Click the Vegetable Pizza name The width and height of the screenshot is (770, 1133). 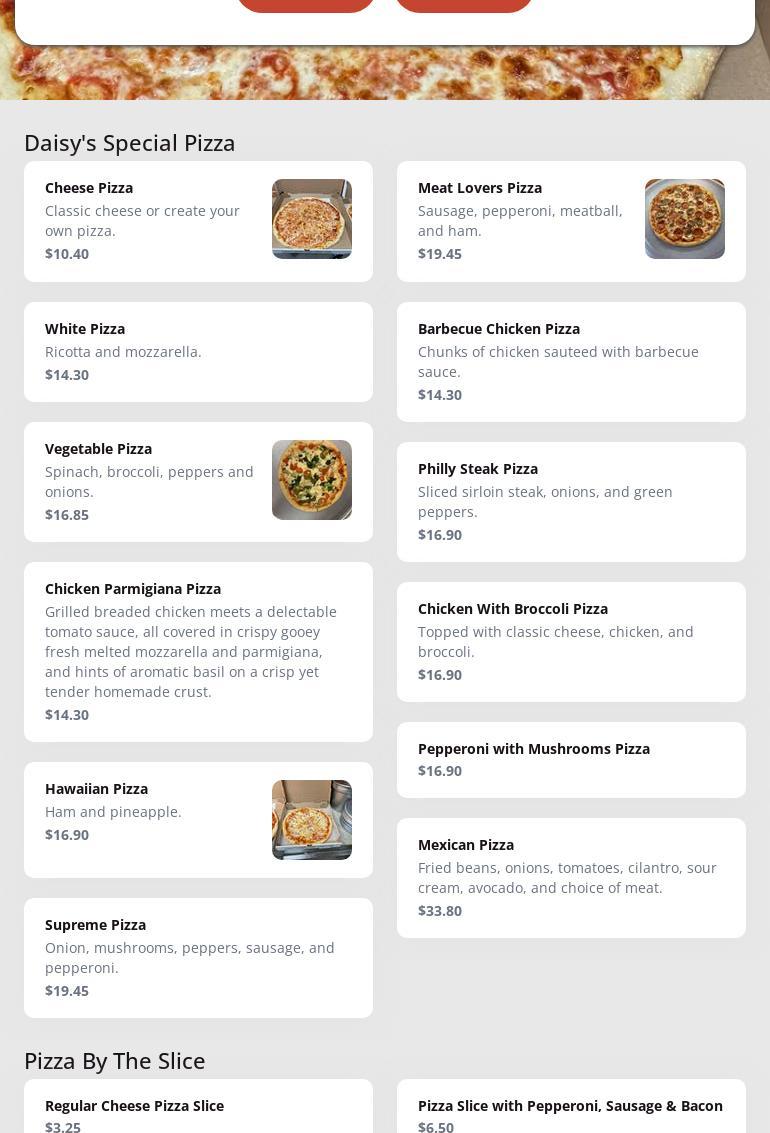pos(98,449)
